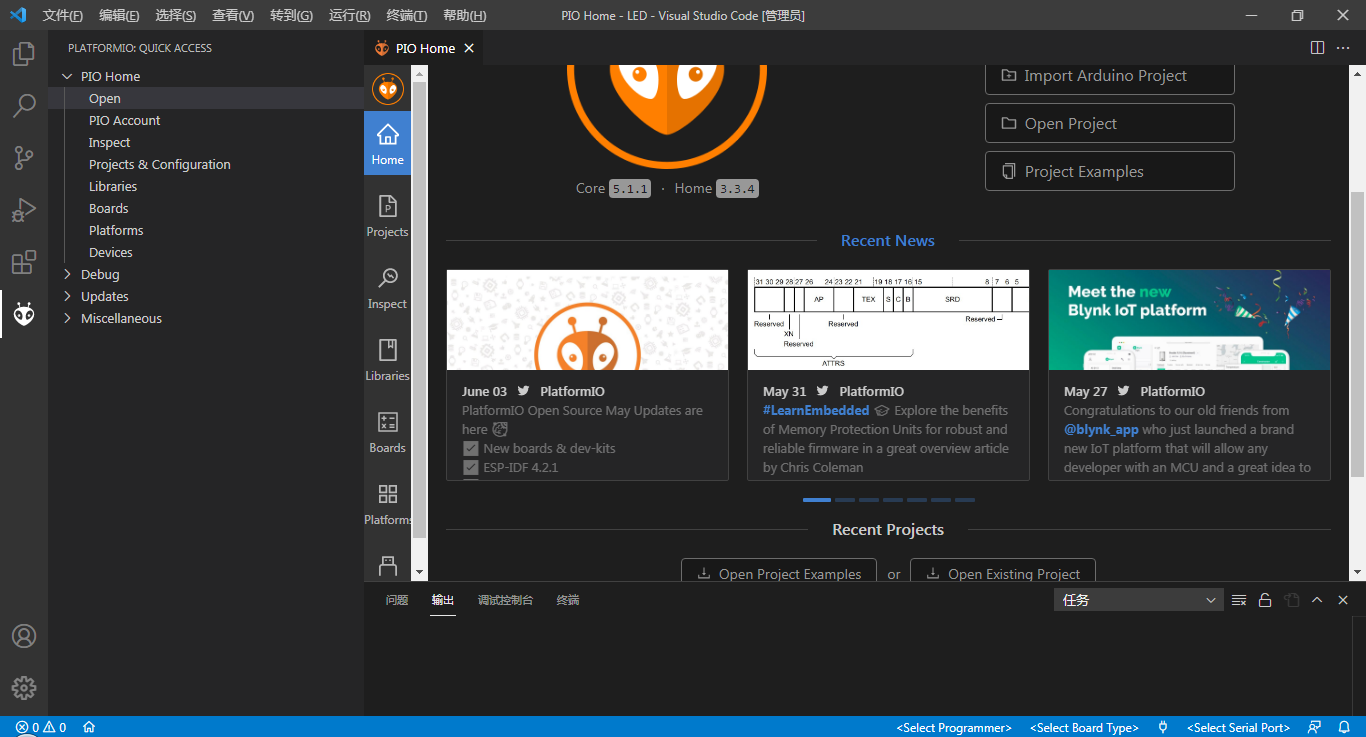This screenshot has height=737, width=1366.
Task: Open the Boards nav icon in PIO Home
Action: (x=388, y=431)
